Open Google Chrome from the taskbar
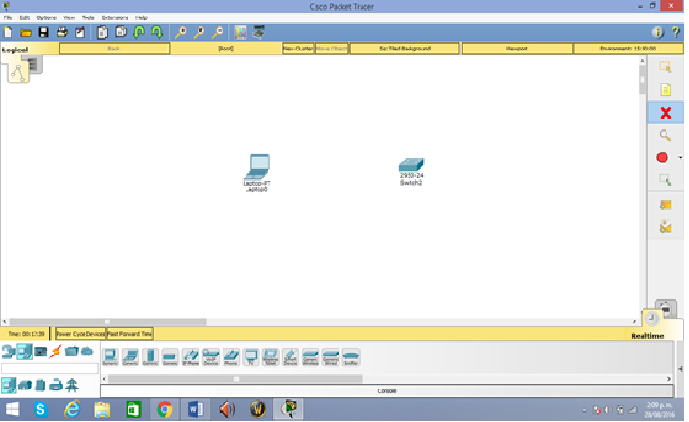 [165, 409]
